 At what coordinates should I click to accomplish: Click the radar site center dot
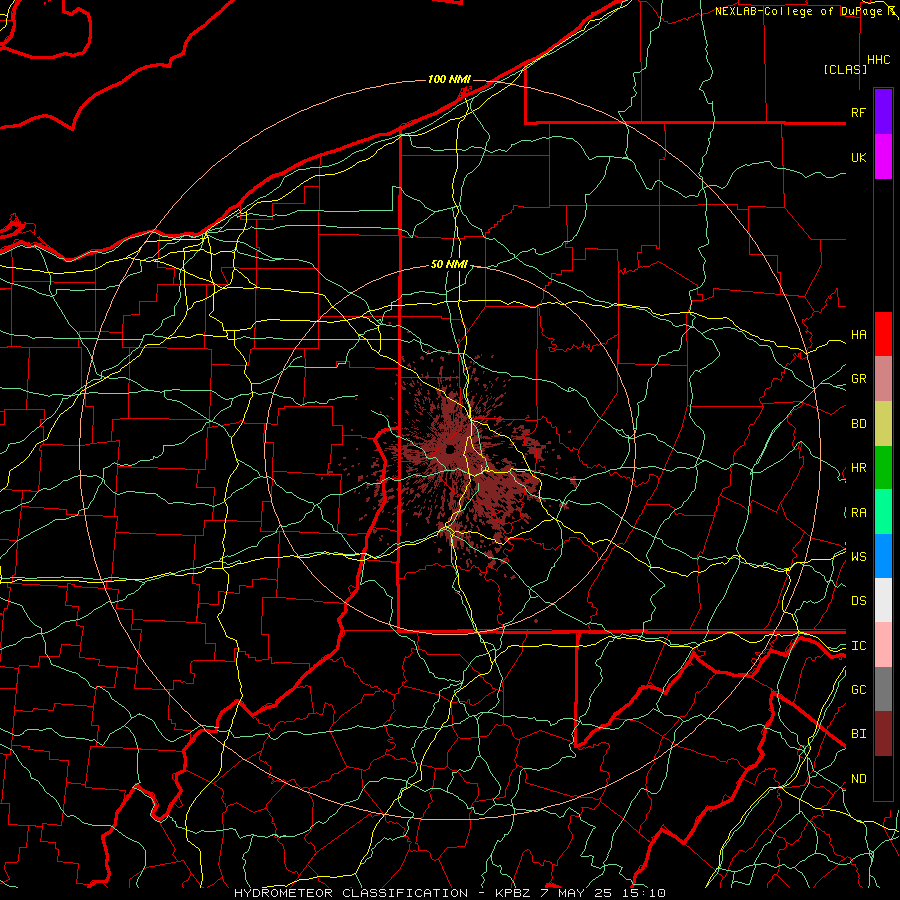click(x=451, y=449)
